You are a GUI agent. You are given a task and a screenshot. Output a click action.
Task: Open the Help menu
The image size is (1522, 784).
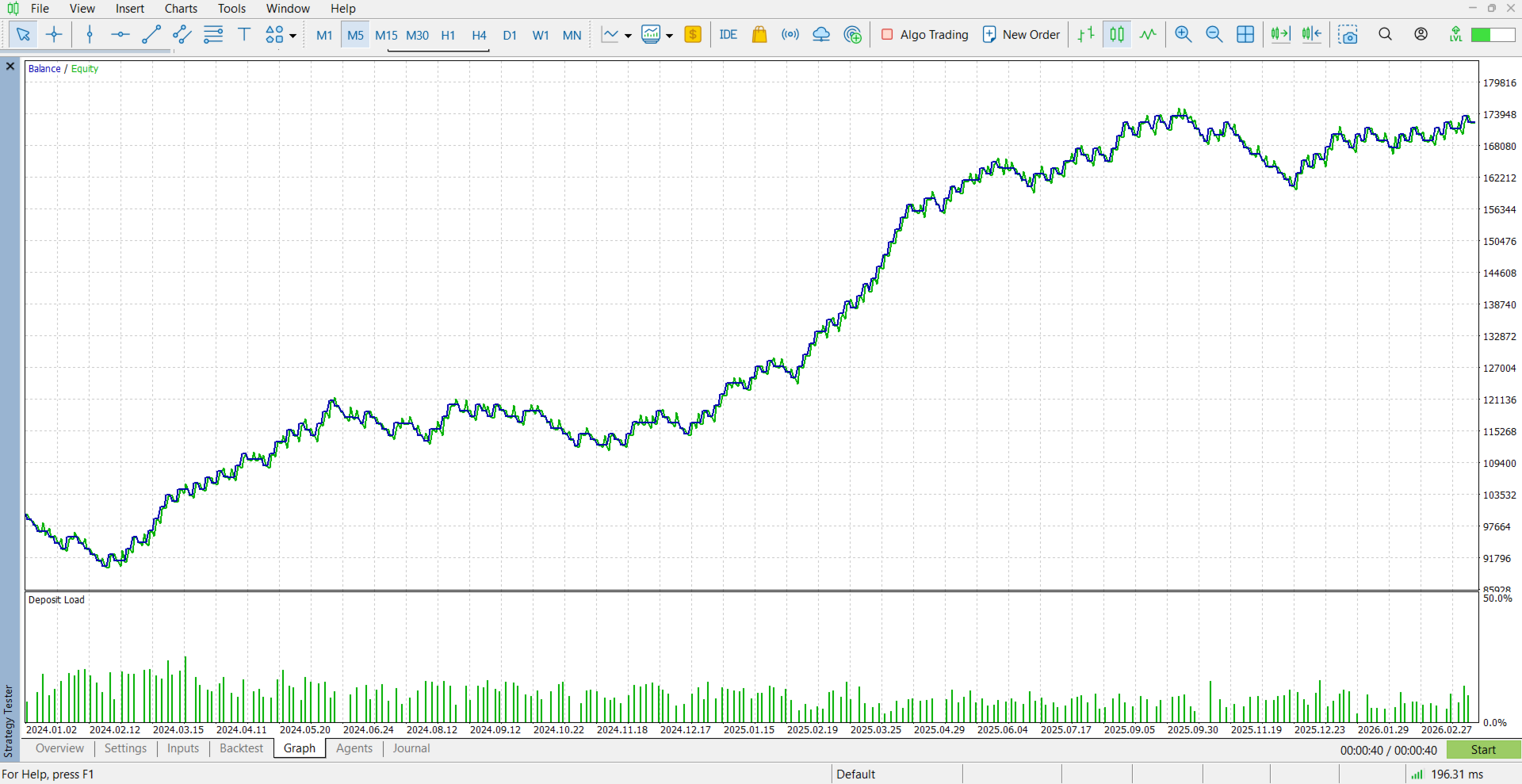click(343, 9)
